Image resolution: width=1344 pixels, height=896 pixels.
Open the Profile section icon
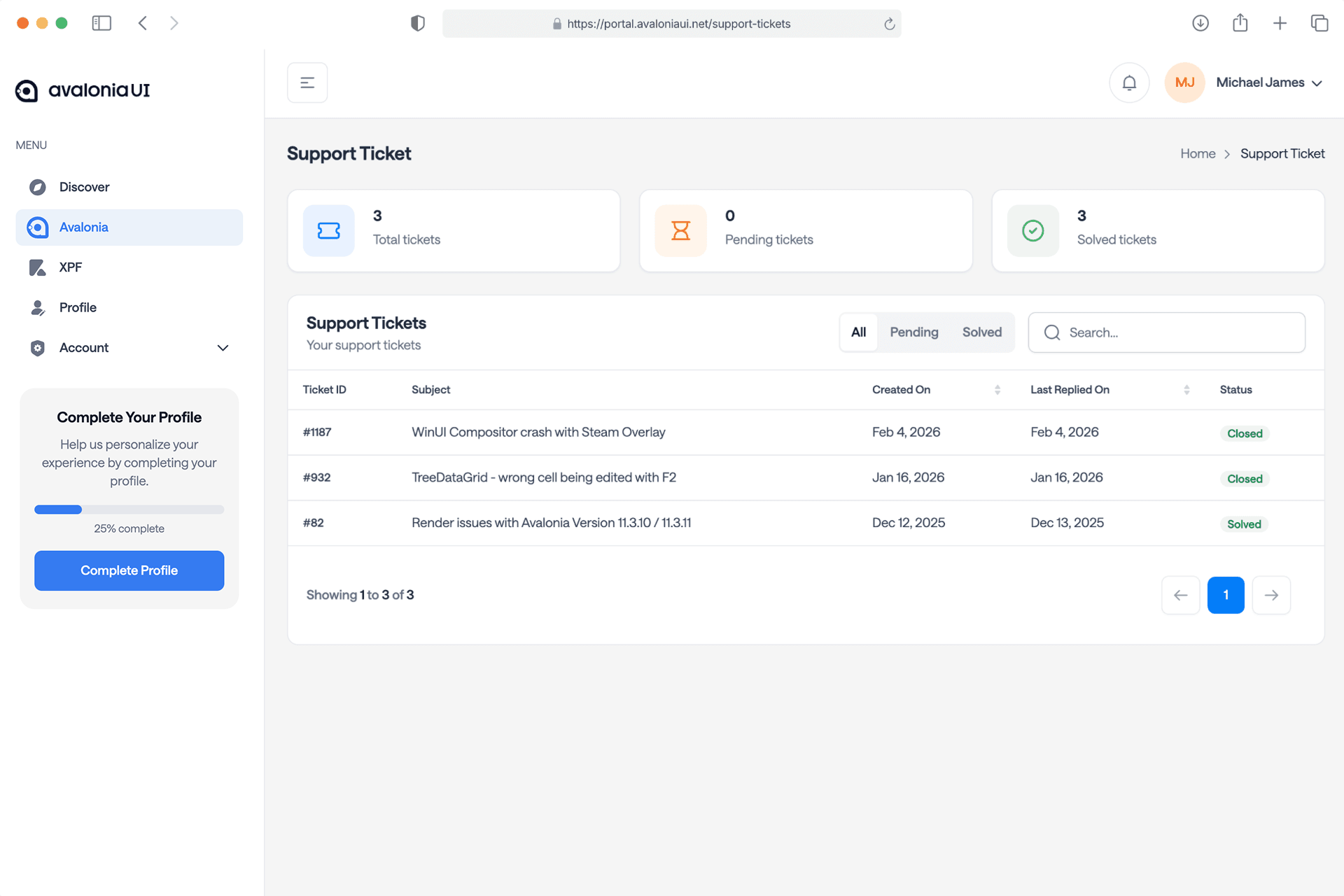click(37, 307)
